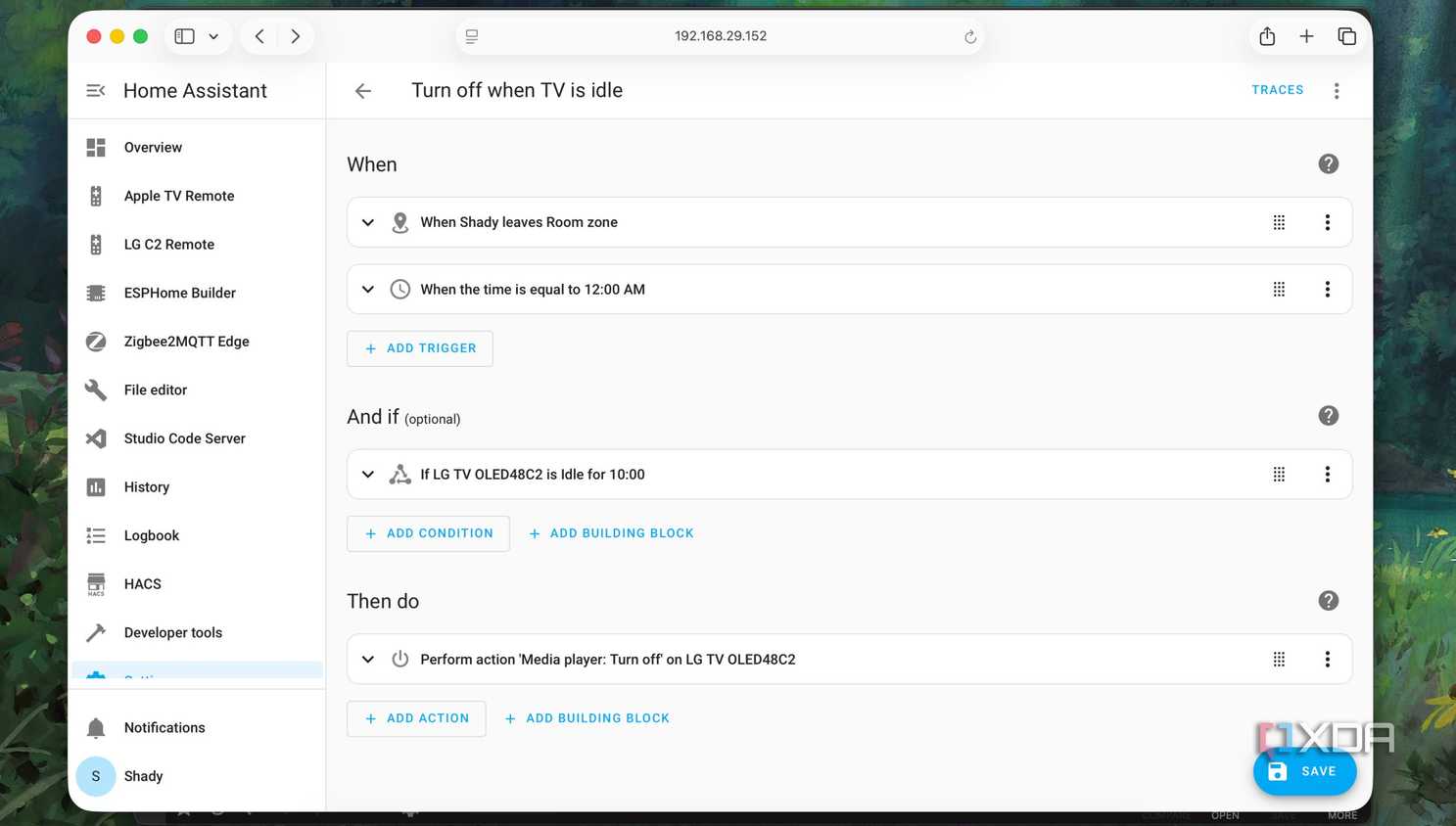Expand the Media player Turn off action
This screenshot has height=826, width=1456.
coord(368,660)
